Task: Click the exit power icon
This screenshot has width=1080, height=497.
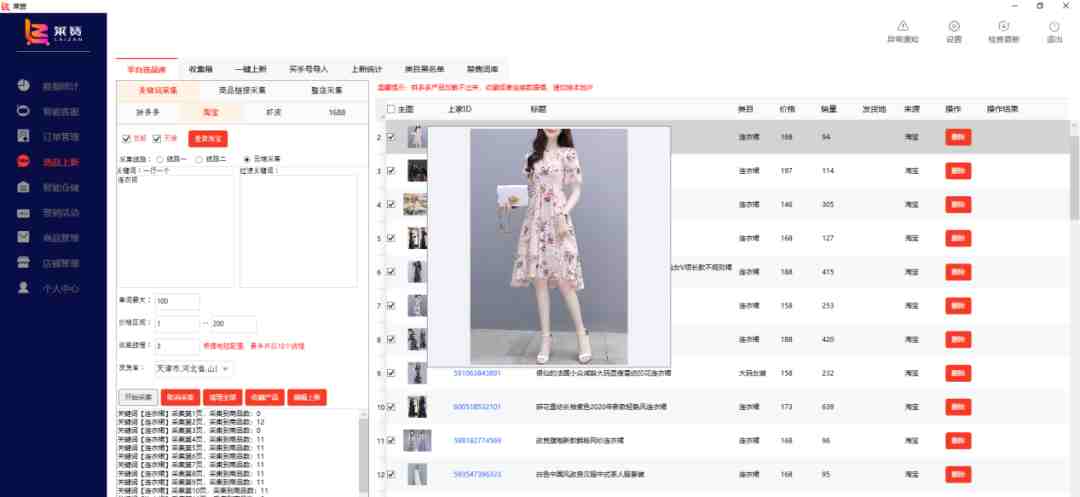Action: [x=1055, y=26]
